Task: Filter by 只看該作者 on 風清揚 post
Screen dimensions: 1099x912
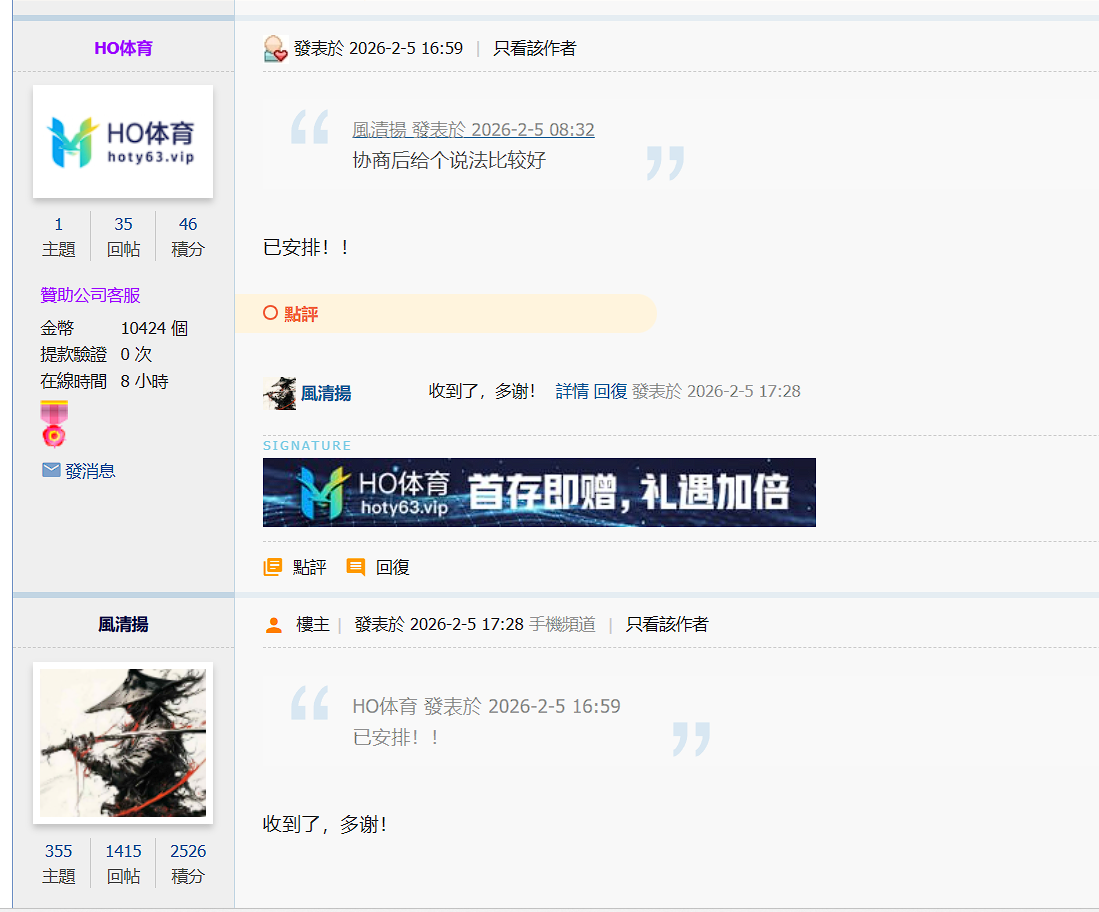Action: 666,624
